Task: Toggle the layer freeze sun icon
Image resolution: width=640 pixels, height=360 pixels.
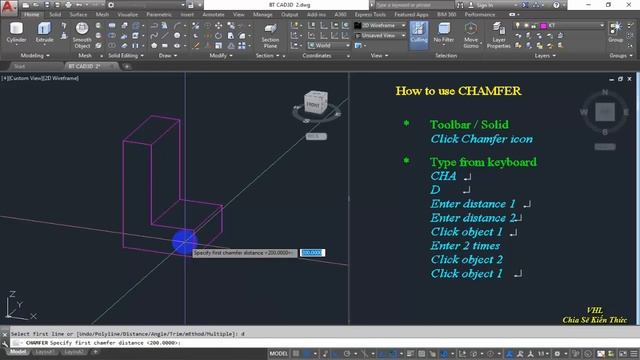Action: tap(526, 26)
